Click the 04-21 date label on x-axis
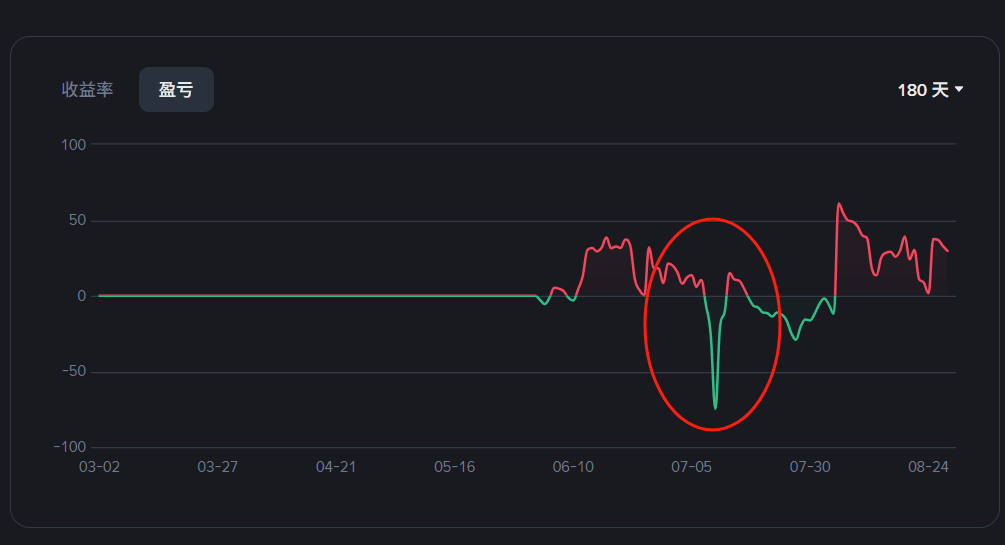1005x545 pixels. click(x=336, y=467)
